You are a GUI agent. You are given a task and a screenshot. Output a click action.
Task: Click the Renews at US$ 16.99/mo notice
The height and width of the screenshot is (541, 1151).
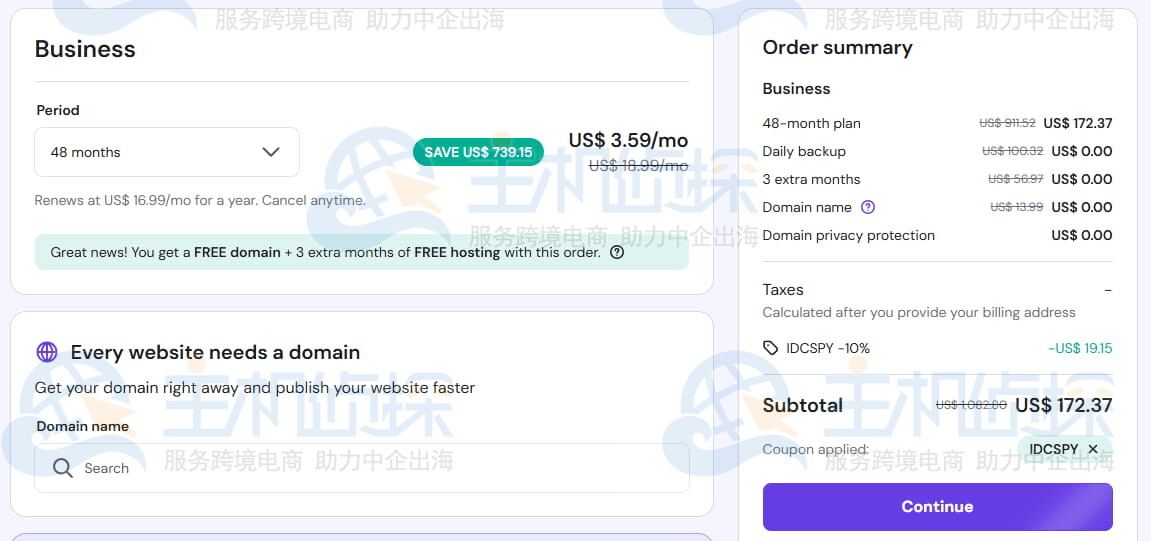click(200, 200)
